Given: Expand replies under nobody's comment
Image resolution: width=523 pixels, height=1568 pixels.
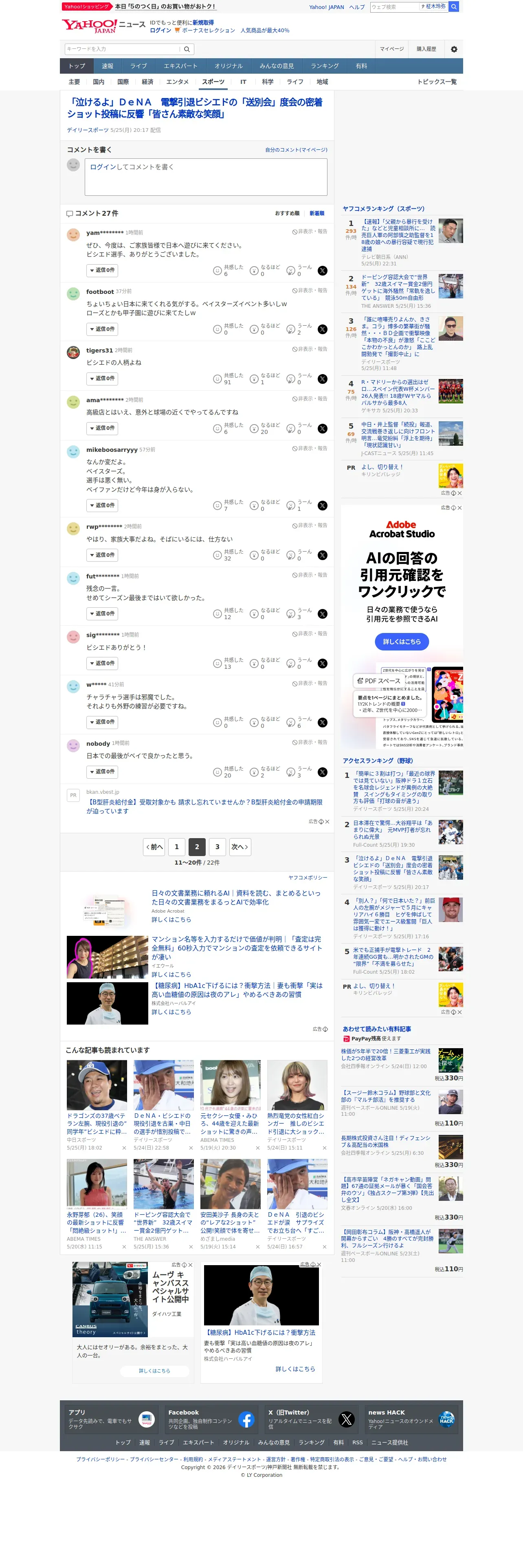Looking at the screenshot, I should tap(102, 772).
